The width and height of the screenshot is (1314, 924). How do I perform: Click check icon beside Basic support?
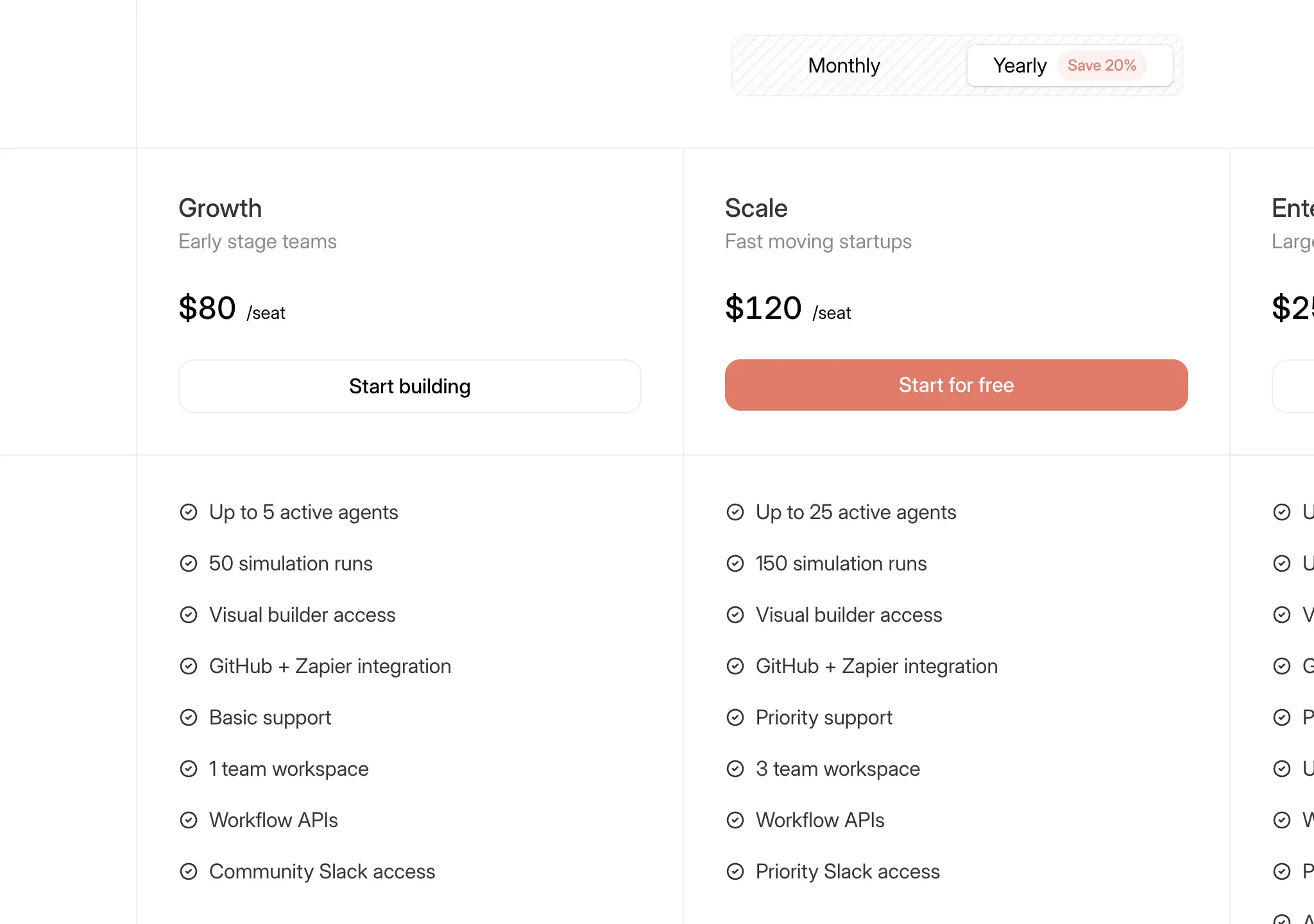[x=189, y=717]
